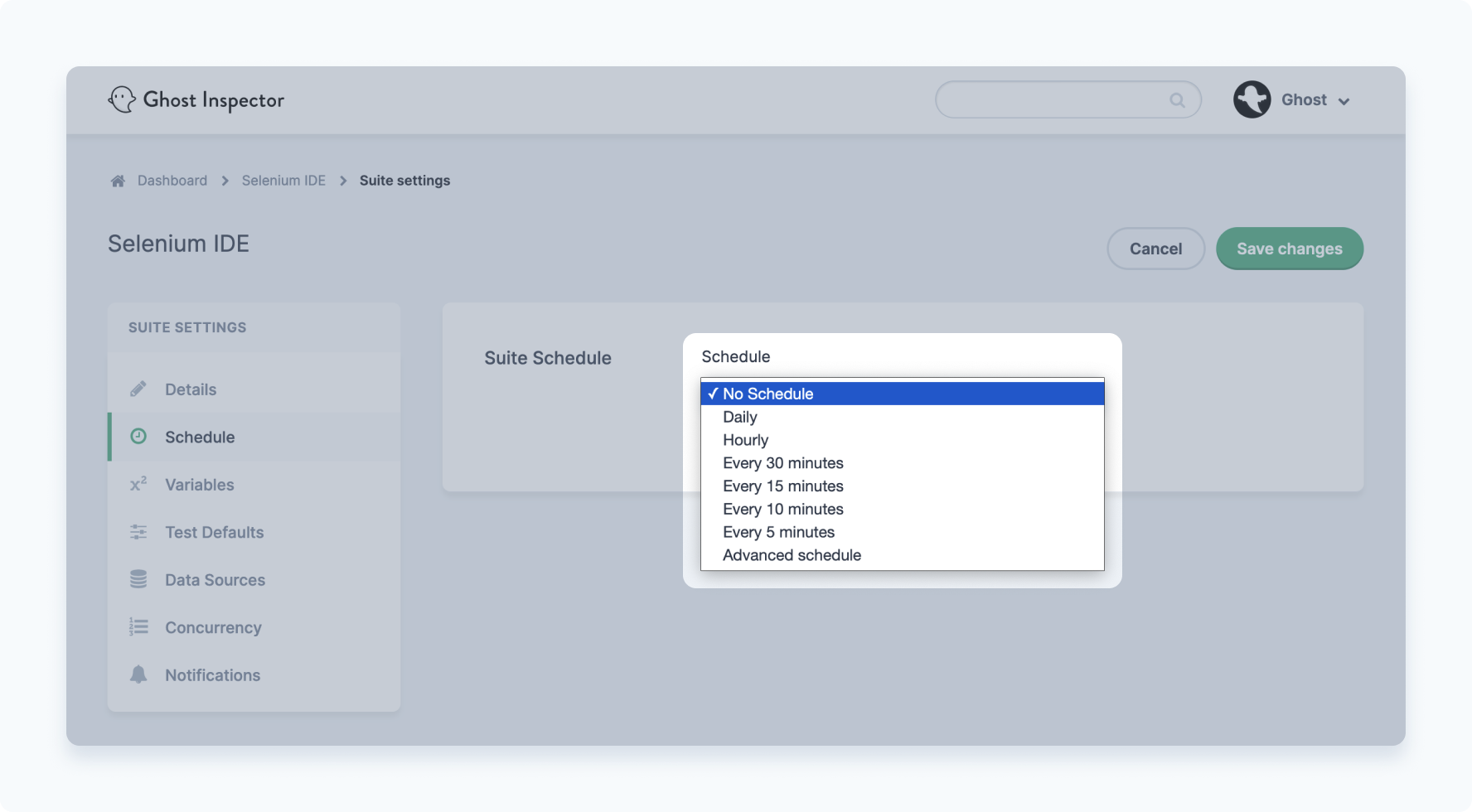
Task: Click the home icon in breadcrumb
Action: point(118,181)
